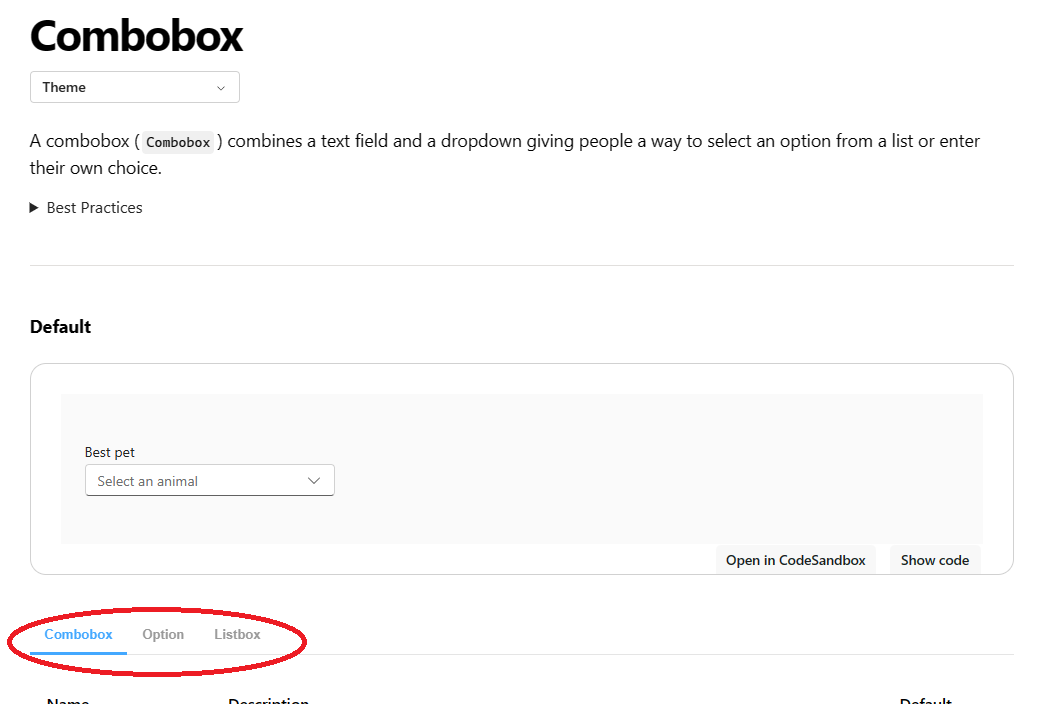Click the Best pet field label
This screenshot has width=1042, height=704.
(110, 452)
